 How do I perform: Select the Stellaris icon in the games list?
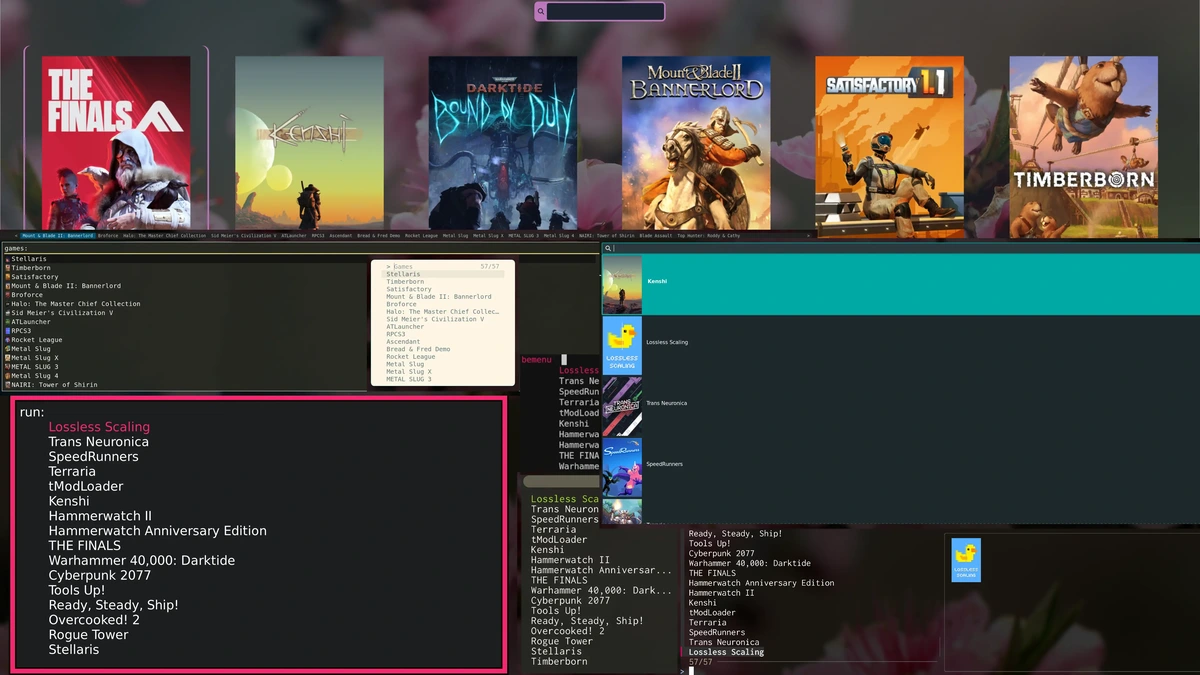tap(8, 259)
